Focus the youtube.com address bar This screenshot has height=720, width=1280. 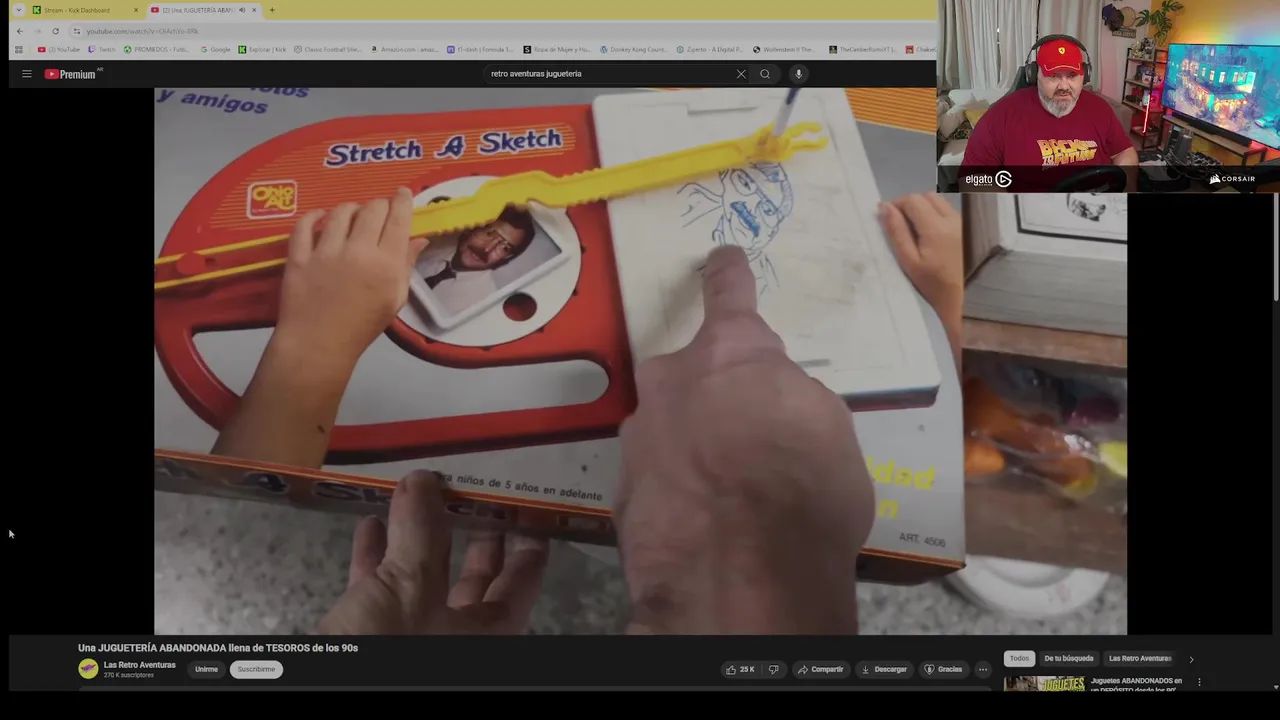(500, 31)
